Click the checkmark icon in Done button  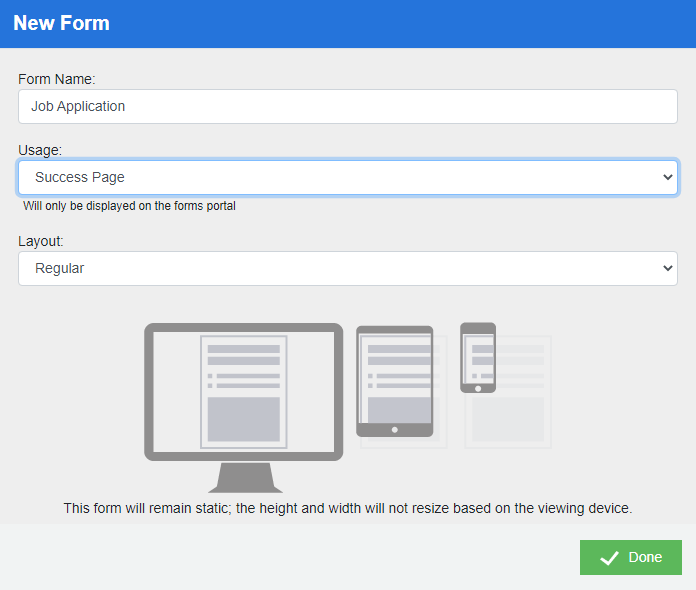point(609,558)
